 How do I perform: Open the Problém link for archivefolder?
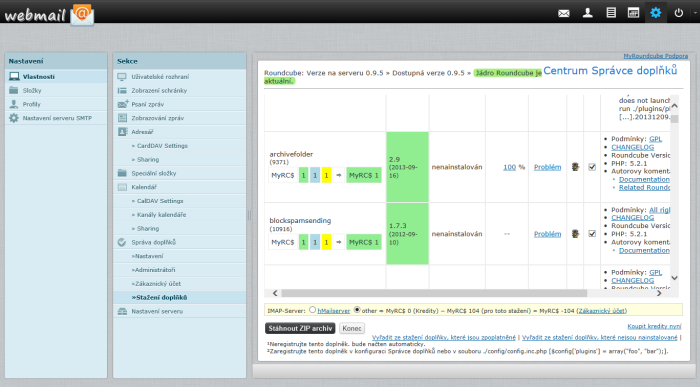[547, 167]
